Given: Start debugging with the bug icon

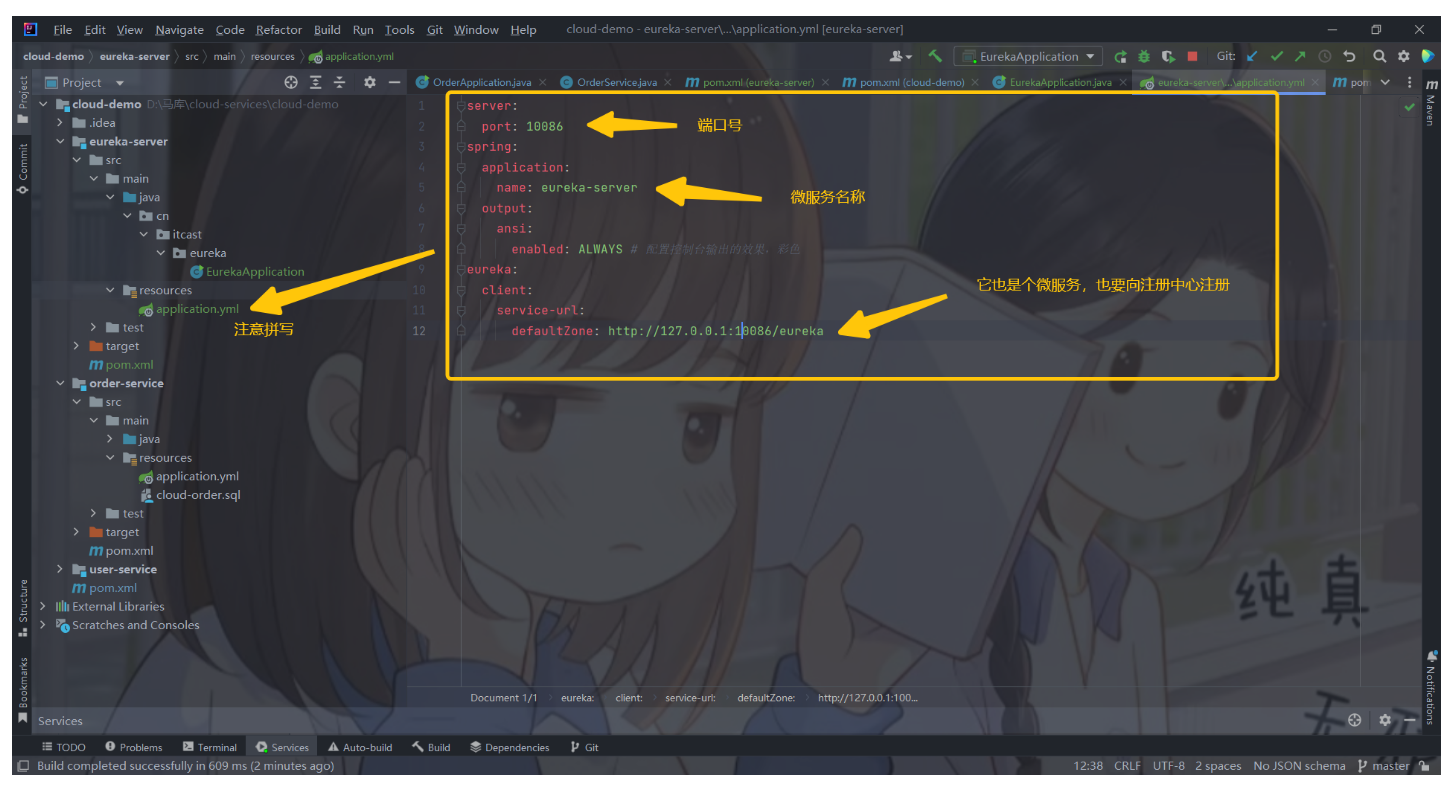Looking at the screenshot, I should pos(1144,57).
